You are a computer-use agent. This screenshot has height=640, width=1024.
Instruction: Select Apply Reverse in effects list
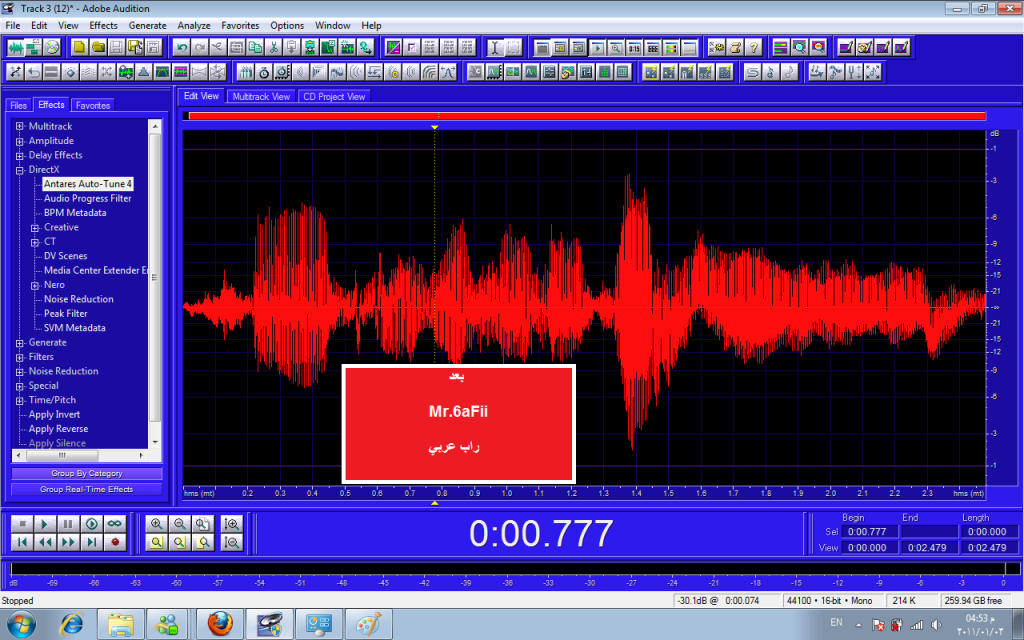click(x=58, y=429)
